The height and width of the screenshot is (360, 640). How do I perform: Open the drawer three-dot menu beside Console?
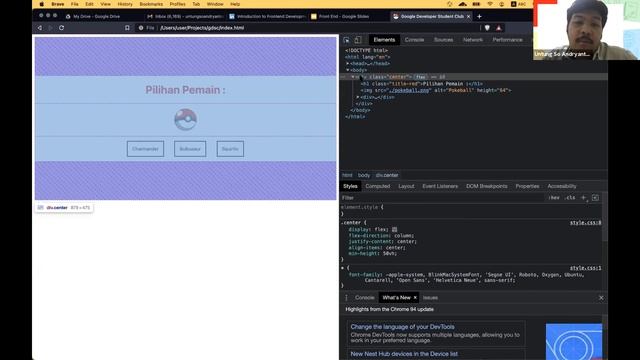click(x=347, y=298)
